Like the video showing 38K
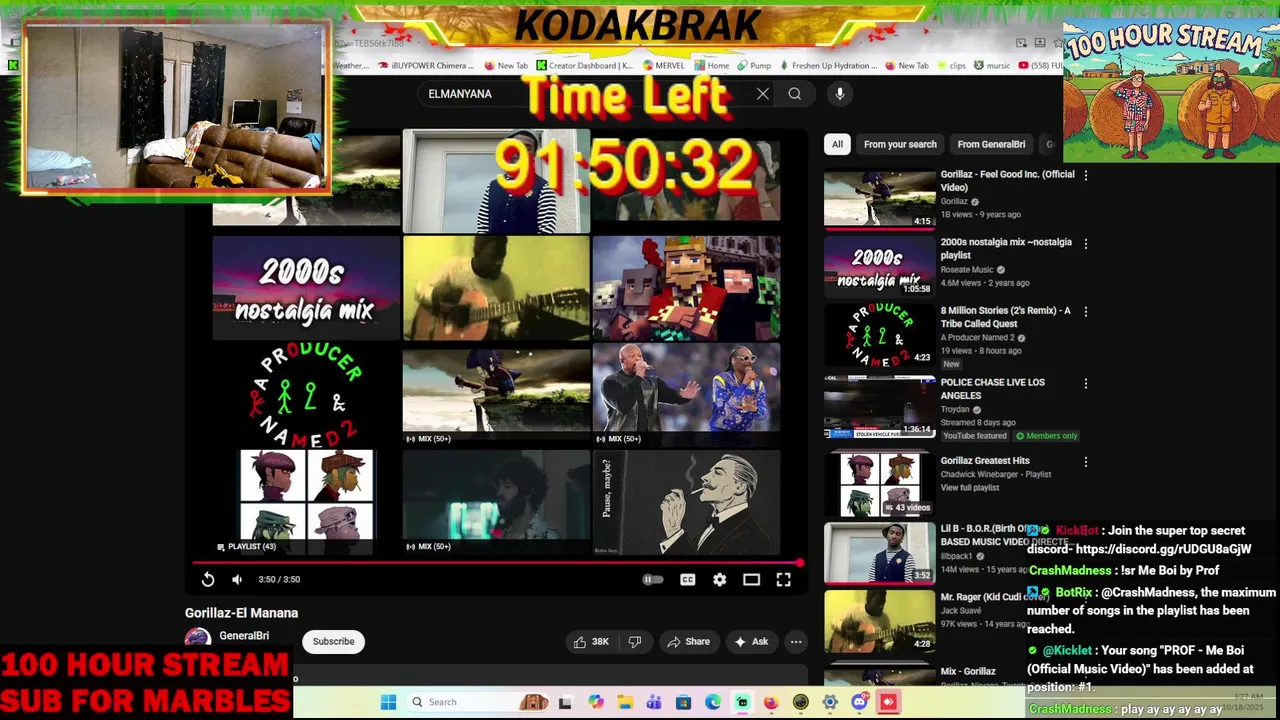Screen dimensions: 1280x720 point(591,642)
